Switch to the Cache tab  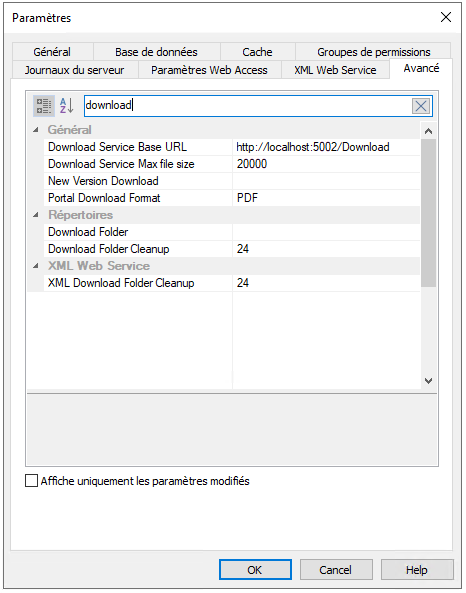pyautogui.click(x=257, y=52)
